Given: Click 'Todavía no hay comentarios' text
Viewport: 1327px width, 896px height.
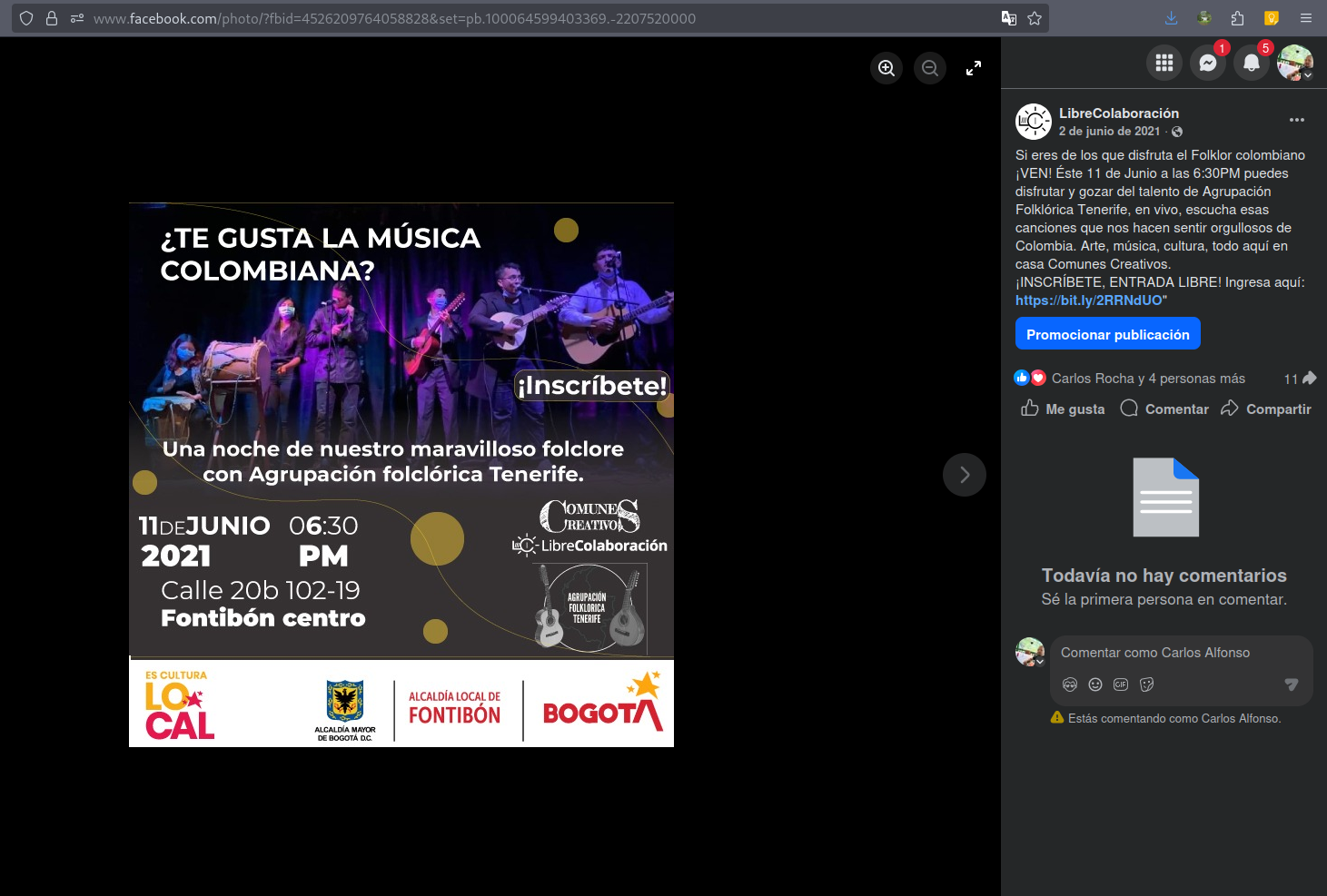Looking at the screenshot, I should [x=1164, y=576].
